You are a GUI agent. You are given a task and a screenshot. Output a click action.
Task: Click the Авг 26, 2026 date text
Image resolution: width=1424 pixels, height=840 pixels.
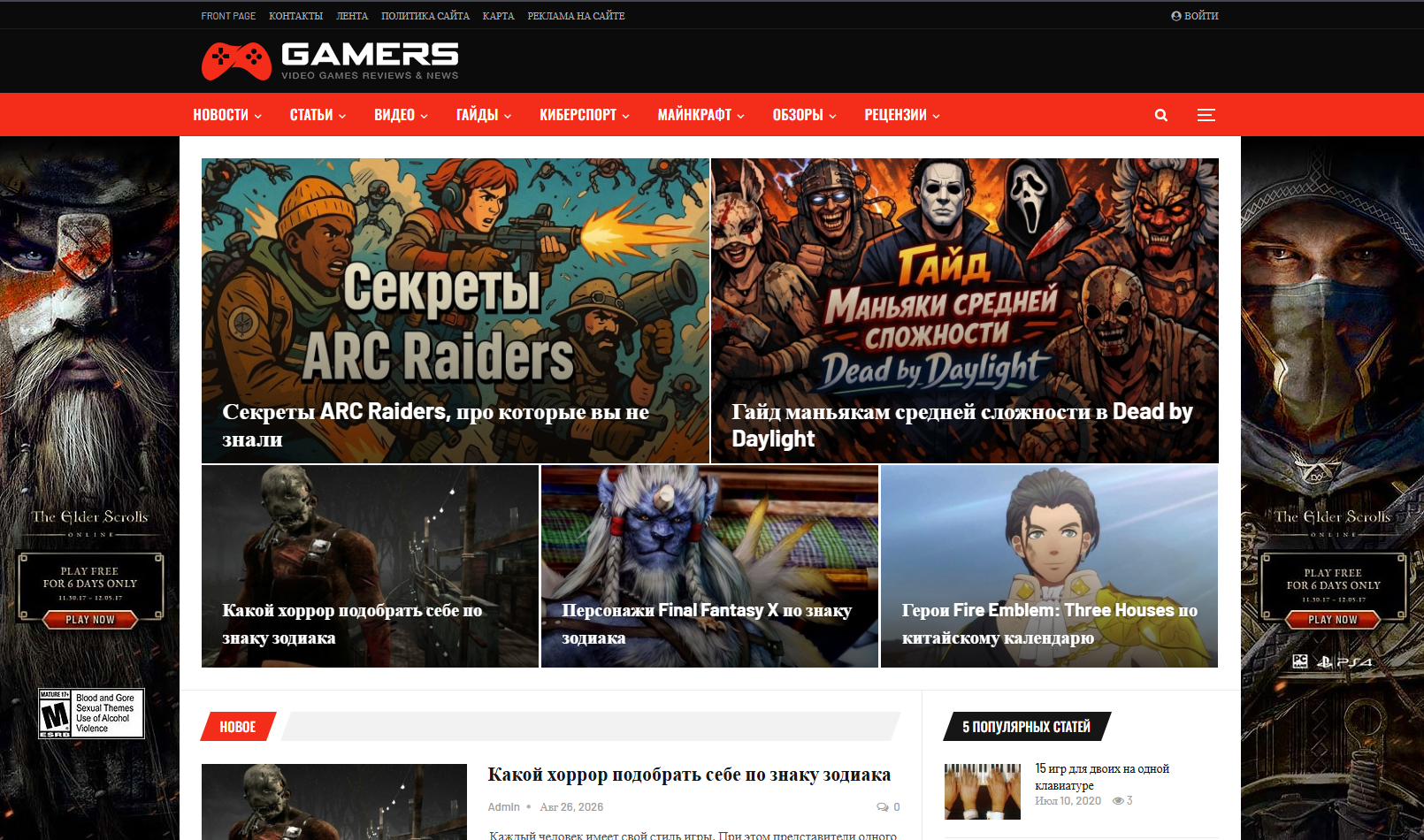571,807
